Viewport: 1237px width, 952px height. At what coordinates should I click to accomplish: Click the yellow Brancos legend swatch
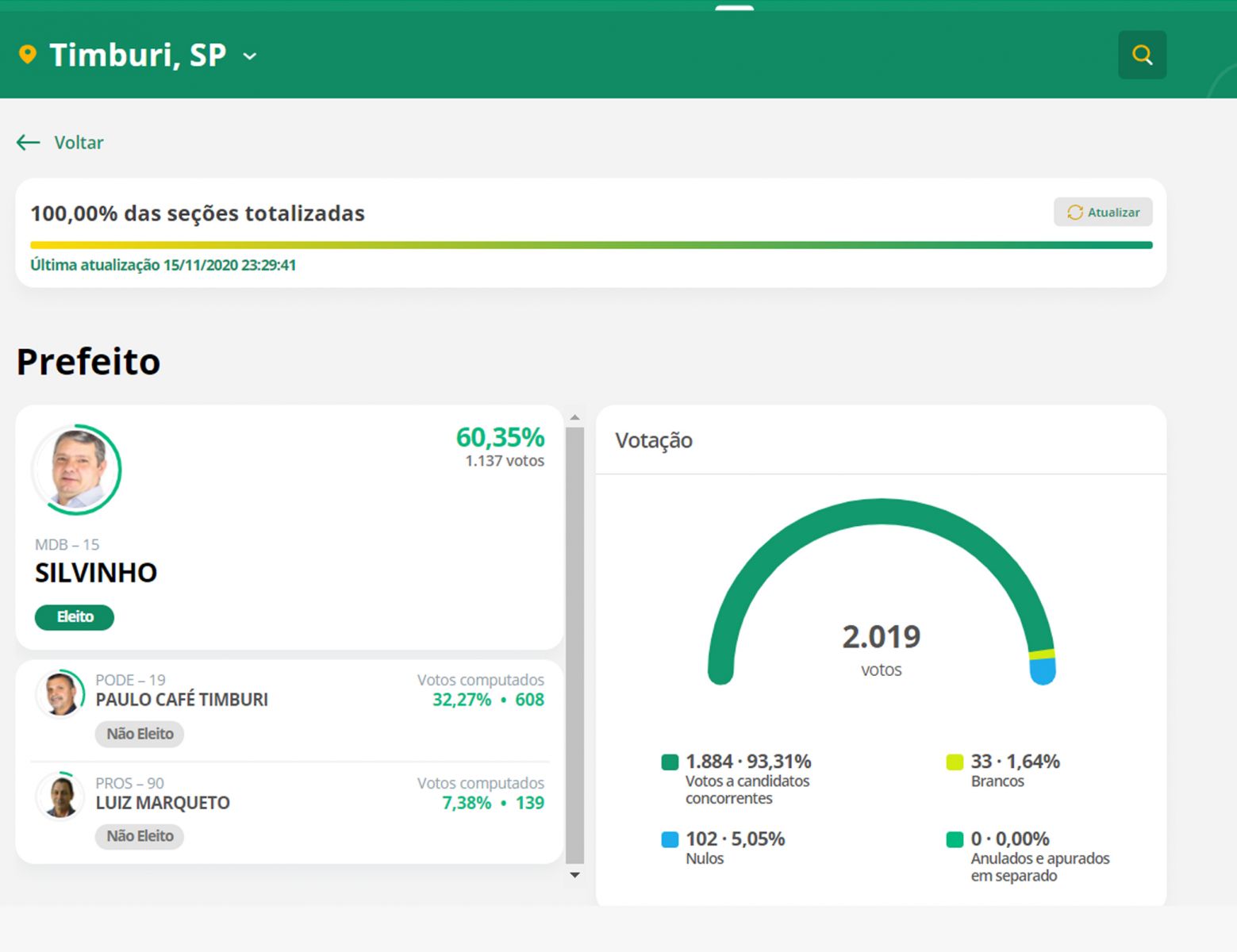pos(955,762)
